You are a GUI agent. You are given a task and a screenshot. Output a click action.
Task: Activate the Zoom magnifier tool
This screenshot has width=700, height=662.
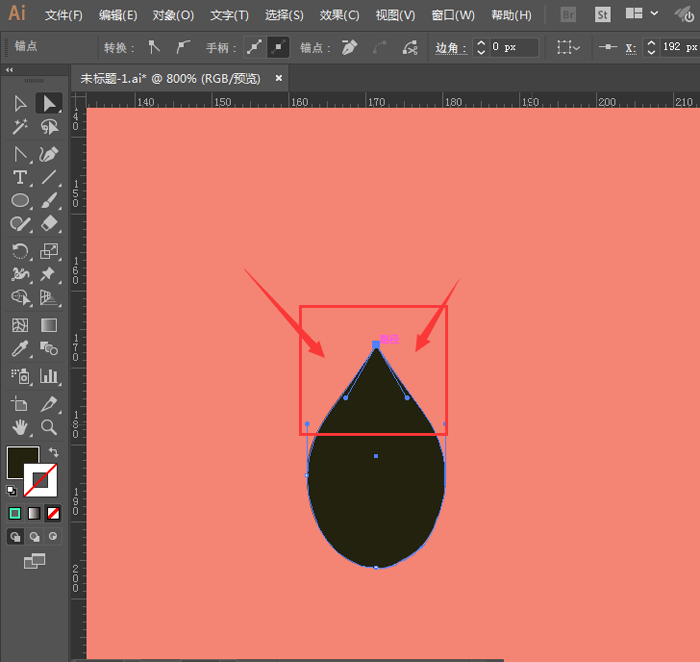click(x=48, y=428)
